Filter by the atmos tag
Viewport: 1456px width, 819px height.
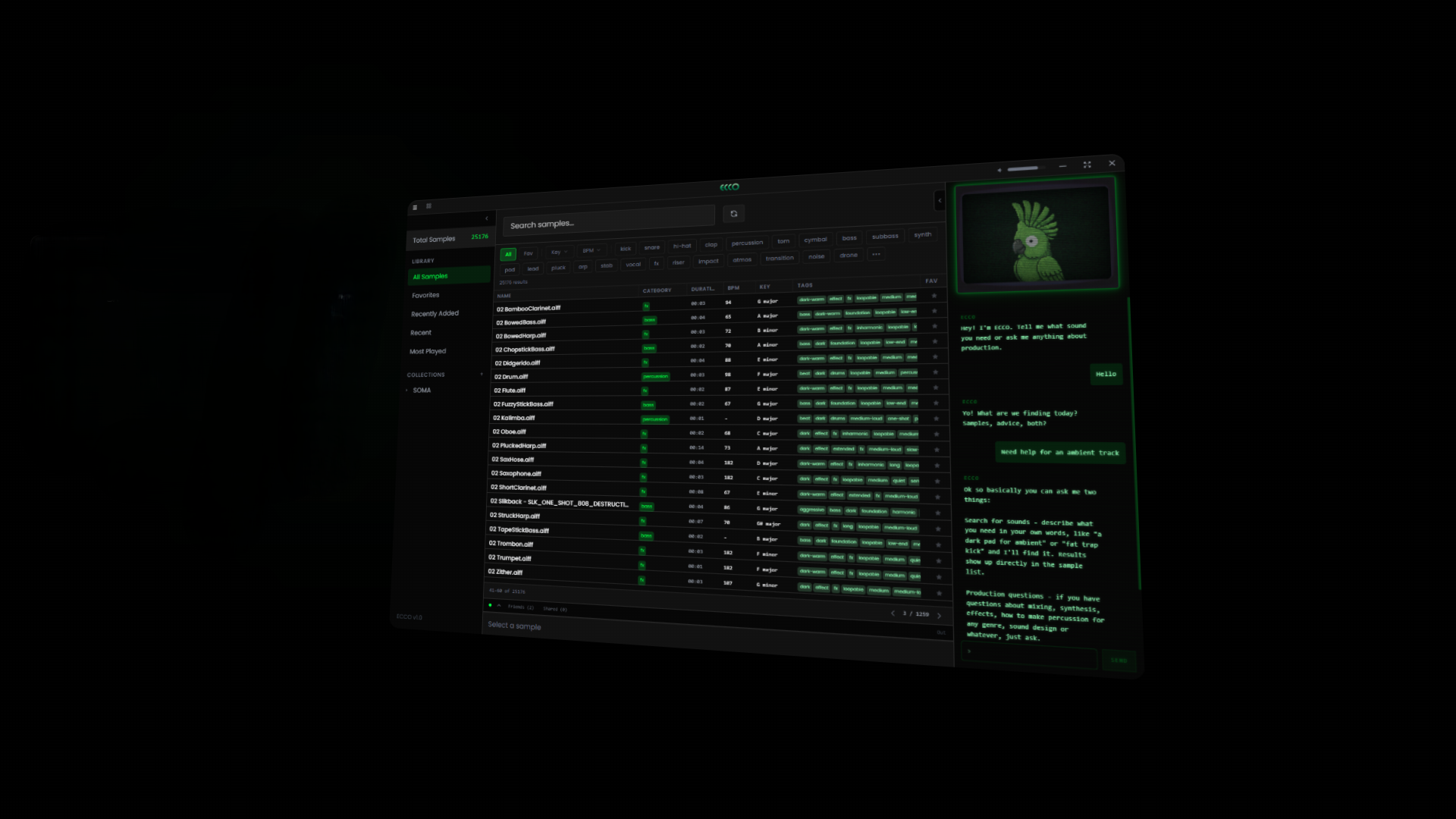[x=742, y=259]
